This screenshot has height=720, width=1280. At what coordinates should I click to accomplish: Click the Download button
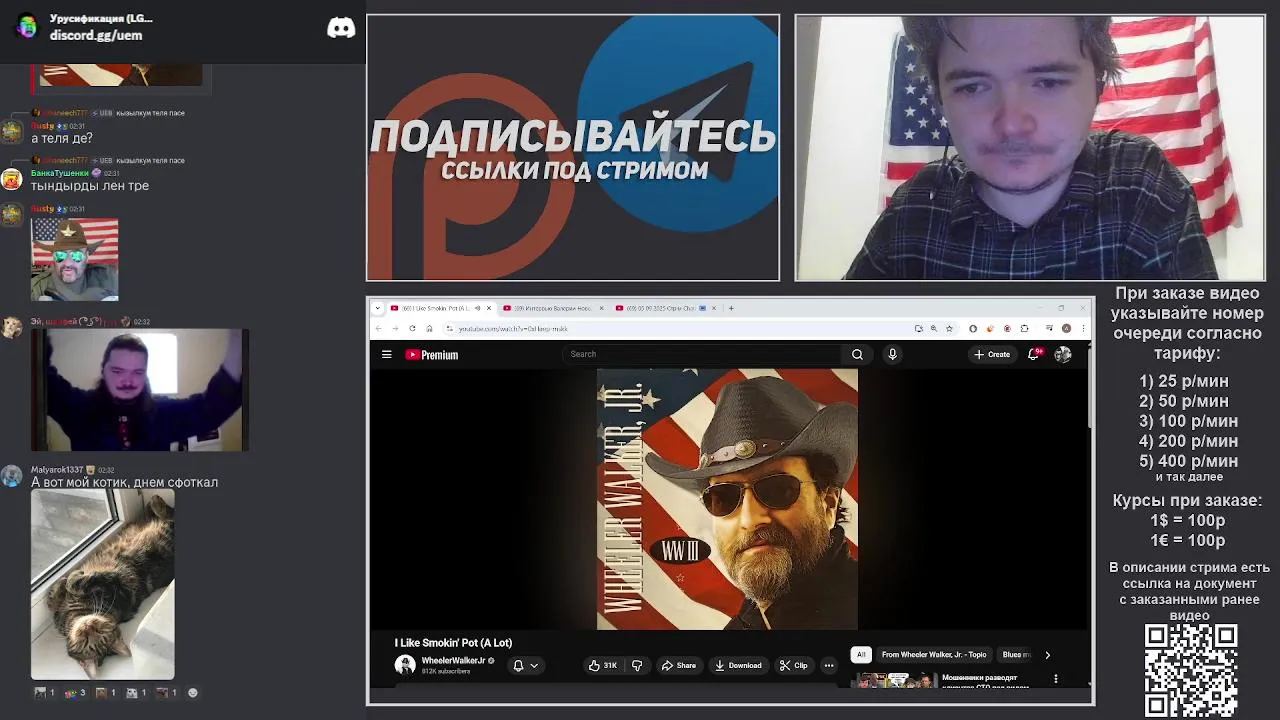pyautogui.click(x=738, y=665)
